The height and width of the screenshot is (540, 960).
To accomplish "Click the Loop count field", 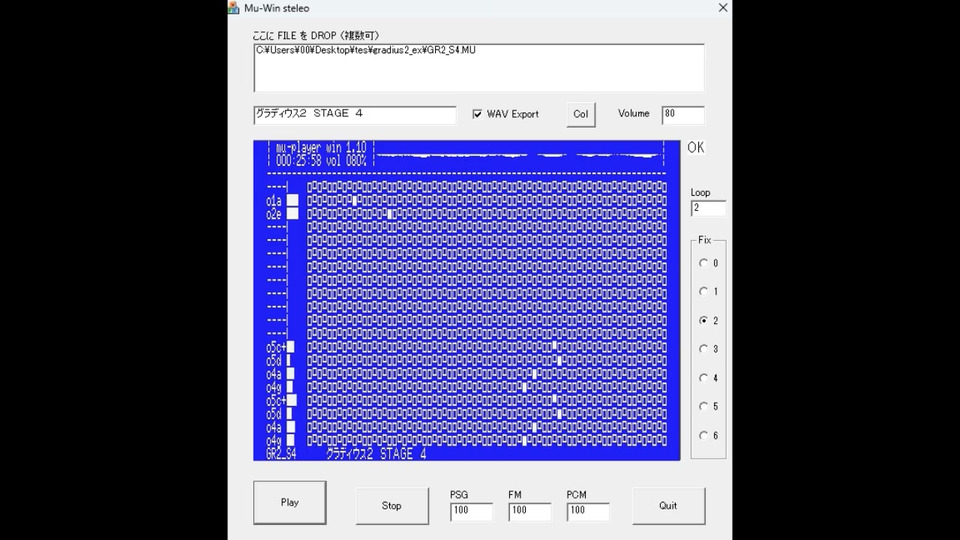I will coord(708,208).
